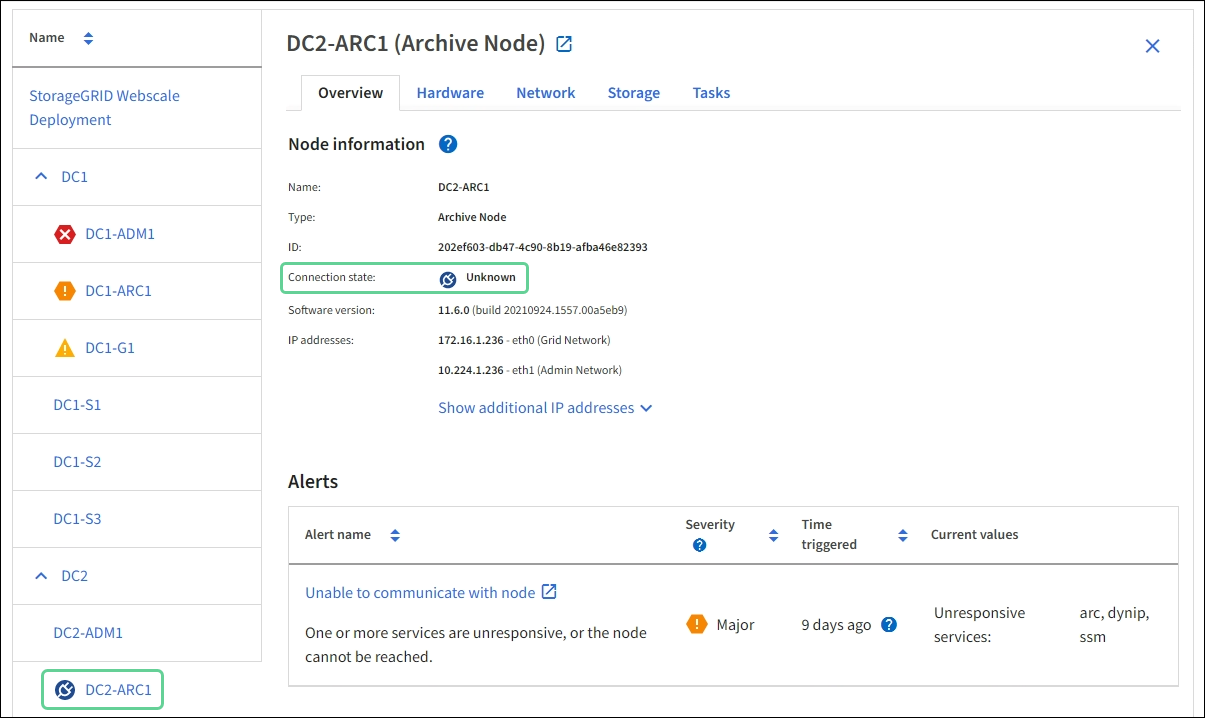The height and width of the screenshot is (718, 1205).
Task: Sort alerts by Severity arrows
Action: click(773, 535)
